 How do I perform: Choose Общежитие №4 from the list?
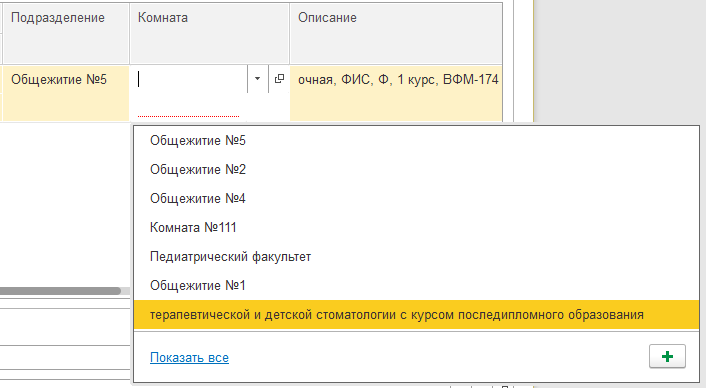(416, 199)
